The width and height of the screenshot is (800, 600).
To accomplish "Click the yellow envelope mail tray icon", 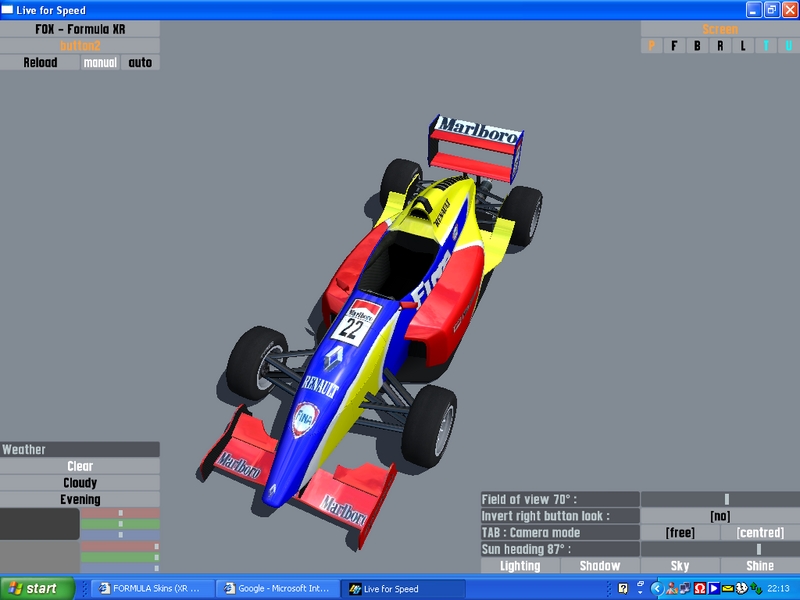I will [728, 589].
